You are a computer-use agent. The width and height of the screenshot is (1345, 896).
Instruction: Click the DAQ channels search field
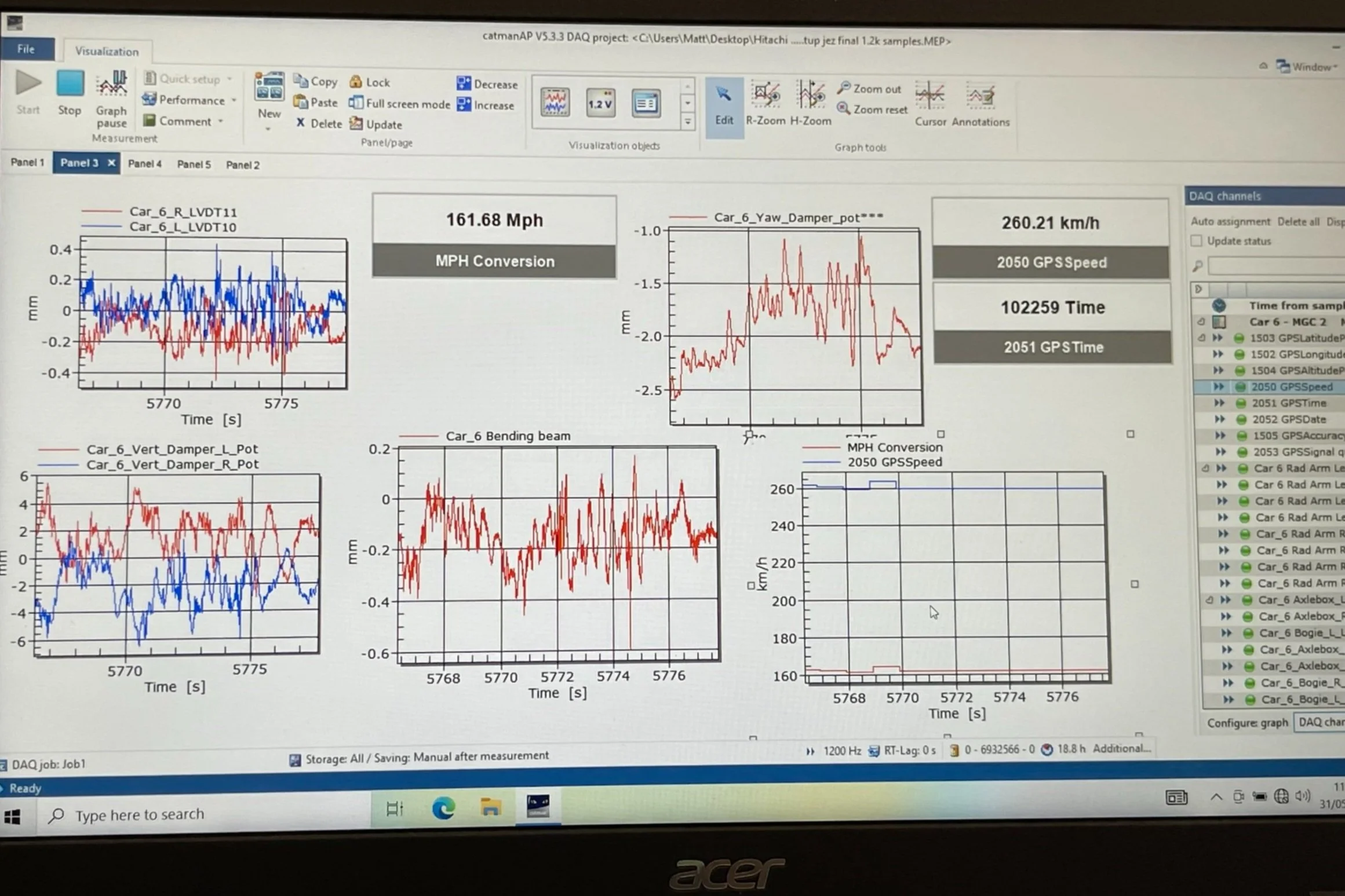click(1275, 266)
